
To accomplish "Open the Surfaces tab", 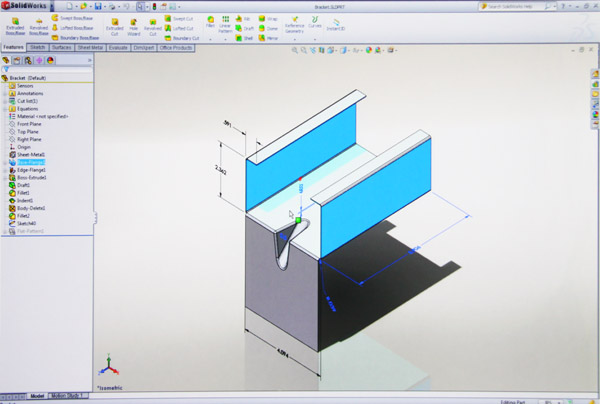I will tap(61, 47).
